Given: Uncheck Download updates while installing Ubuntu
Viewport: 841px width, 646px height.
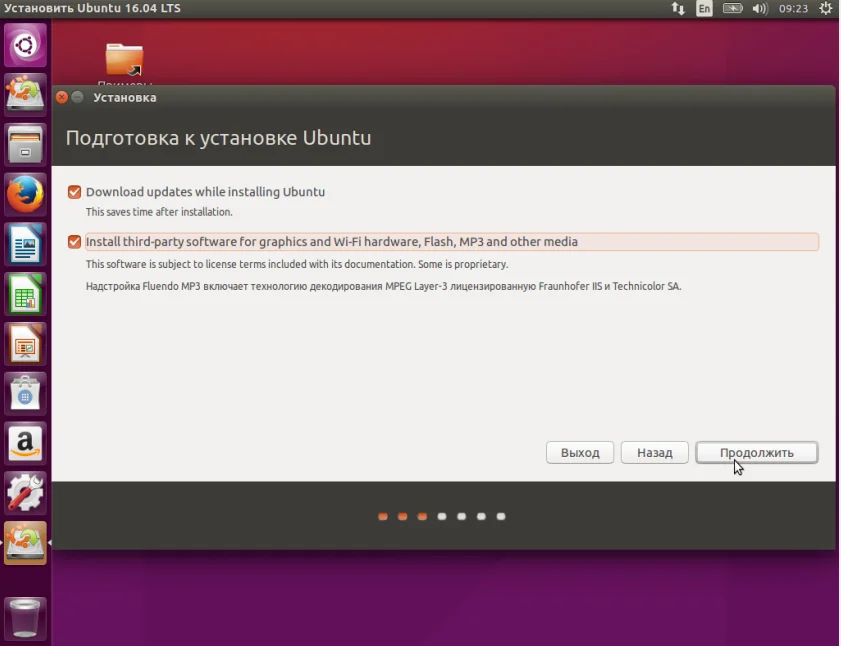Looking at the screenshot, I should pos(75,192).
